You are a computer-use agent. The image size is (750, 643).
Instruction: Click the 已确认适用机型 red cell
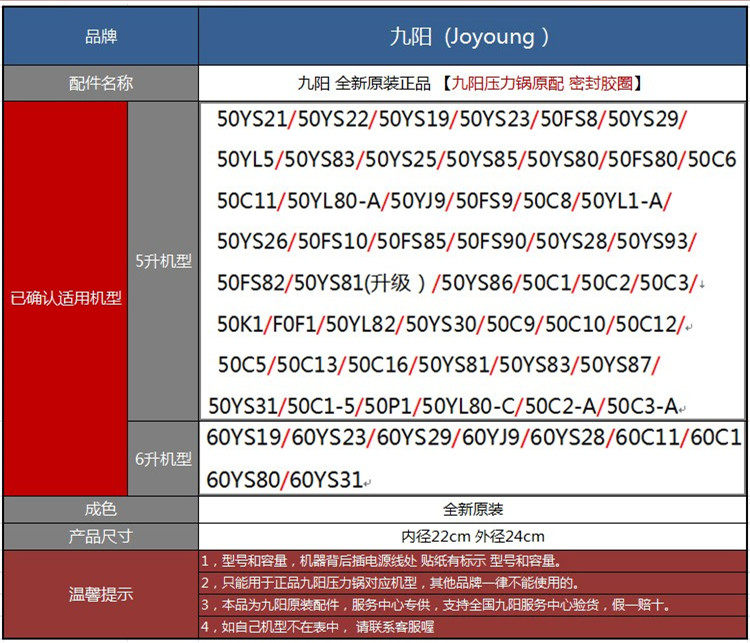tap(66, 299)
